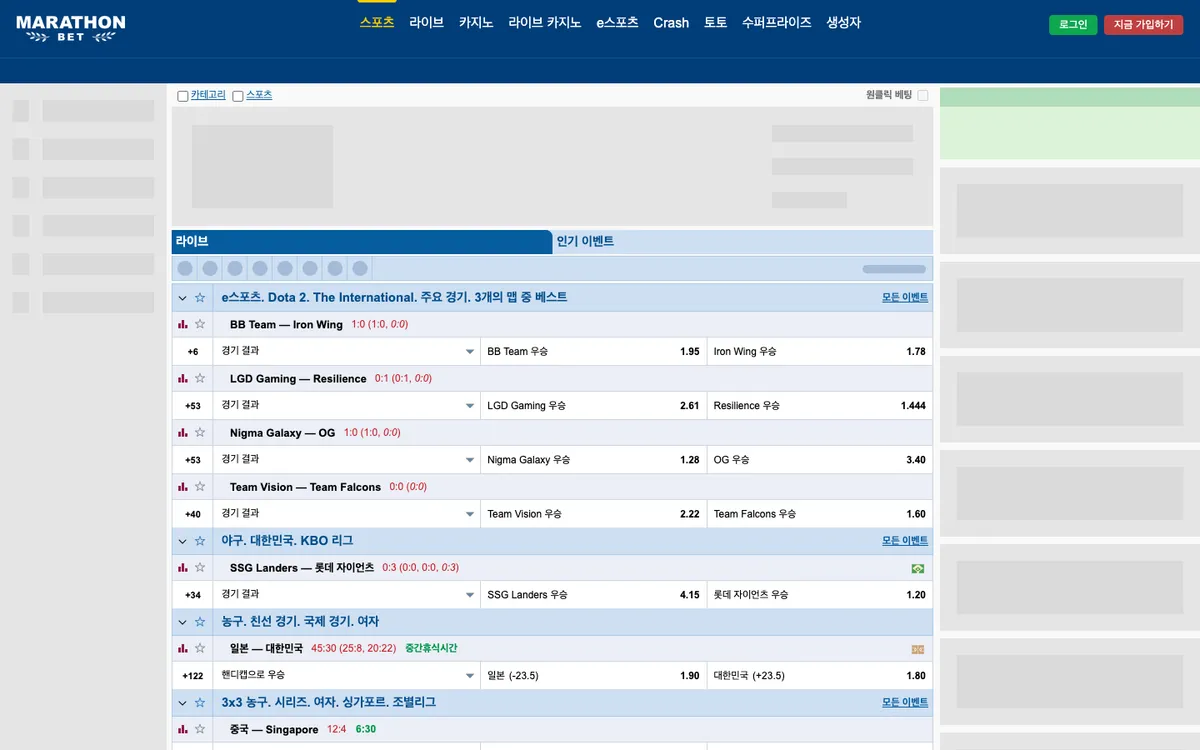Viewport: 1200px width, 750px height.
Task: Show +122 more markets for 일본 — 대한민국
Action: [x=193, y=676]
